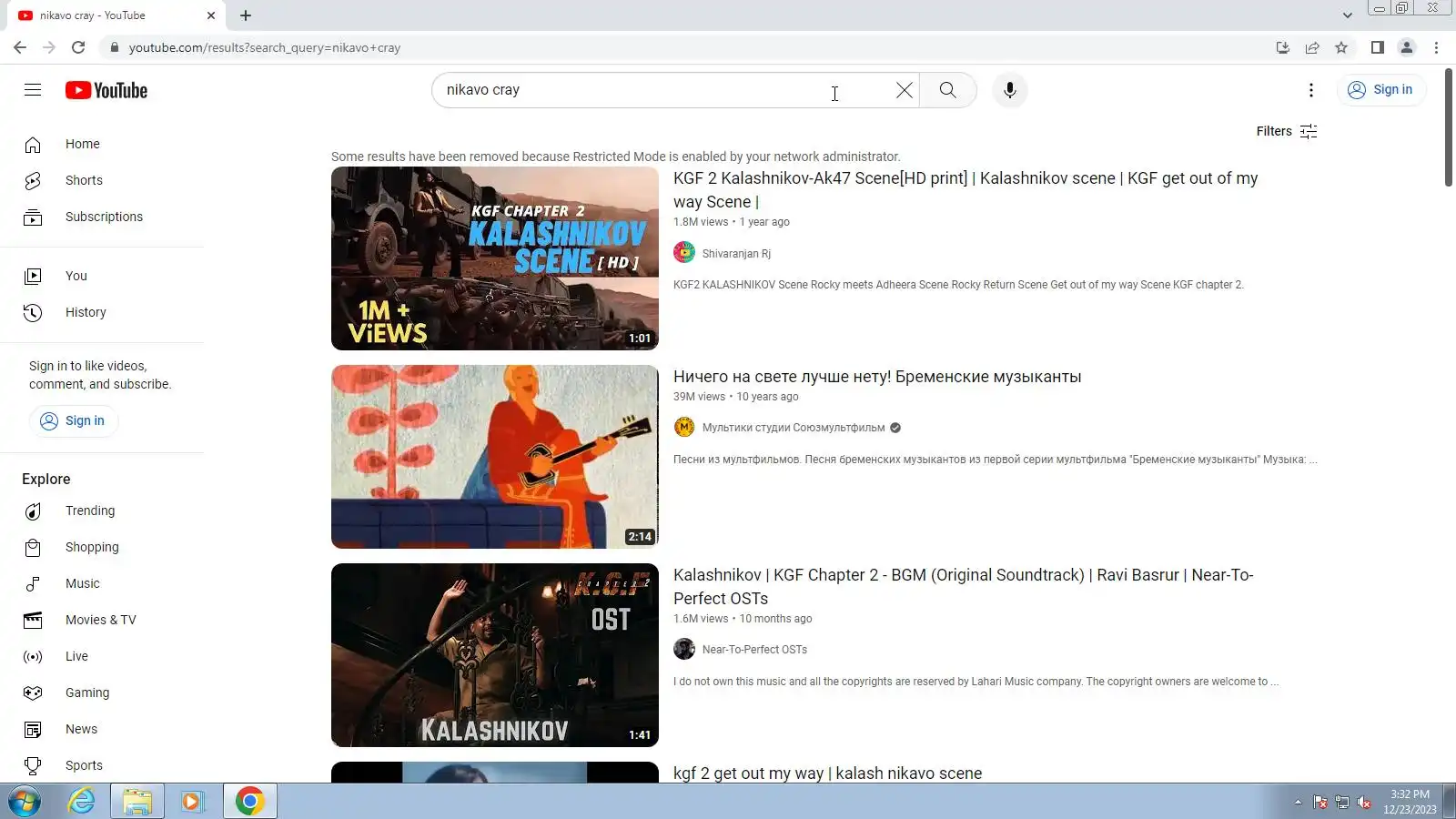This screenshot has width=1456, height=819.
Task: Click the Shopping bag icon
Action: [33, 547]
